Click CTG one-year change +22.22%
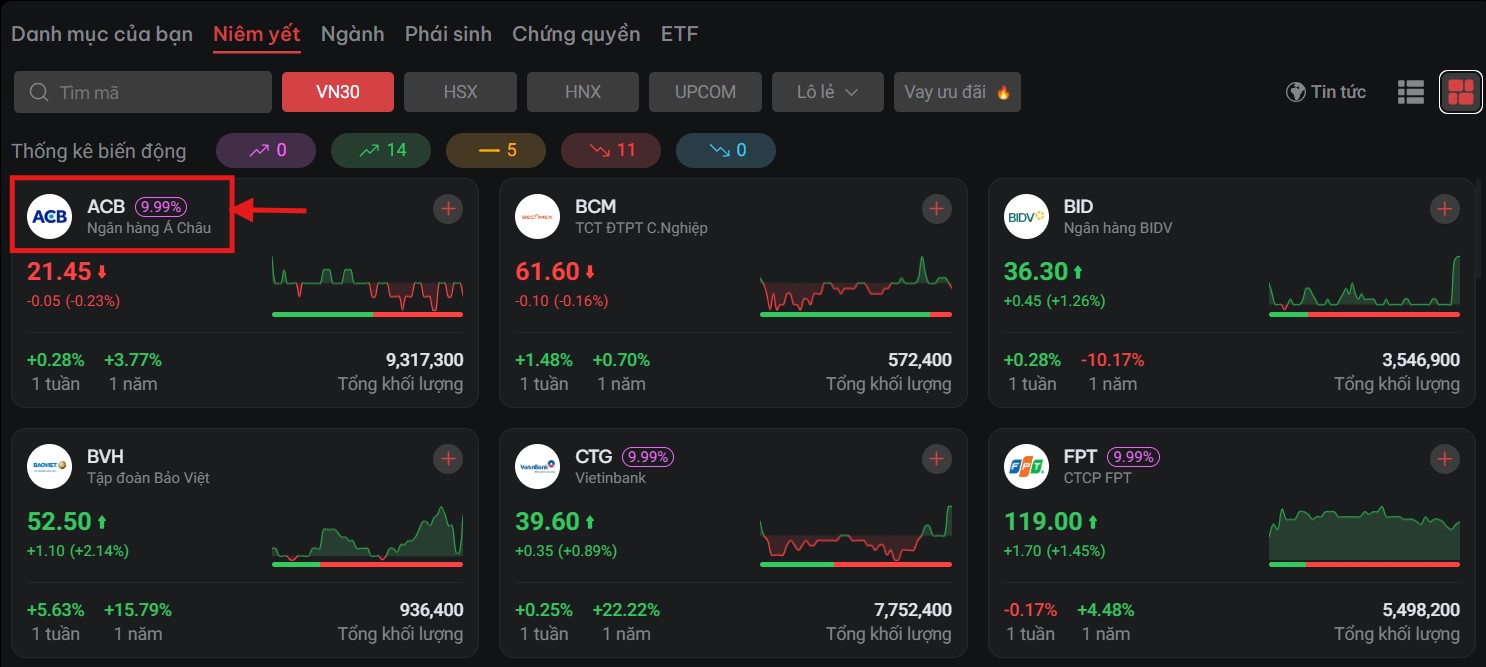Image resolution: width=1486 pixels, height=667 pixels. (626, 610)
